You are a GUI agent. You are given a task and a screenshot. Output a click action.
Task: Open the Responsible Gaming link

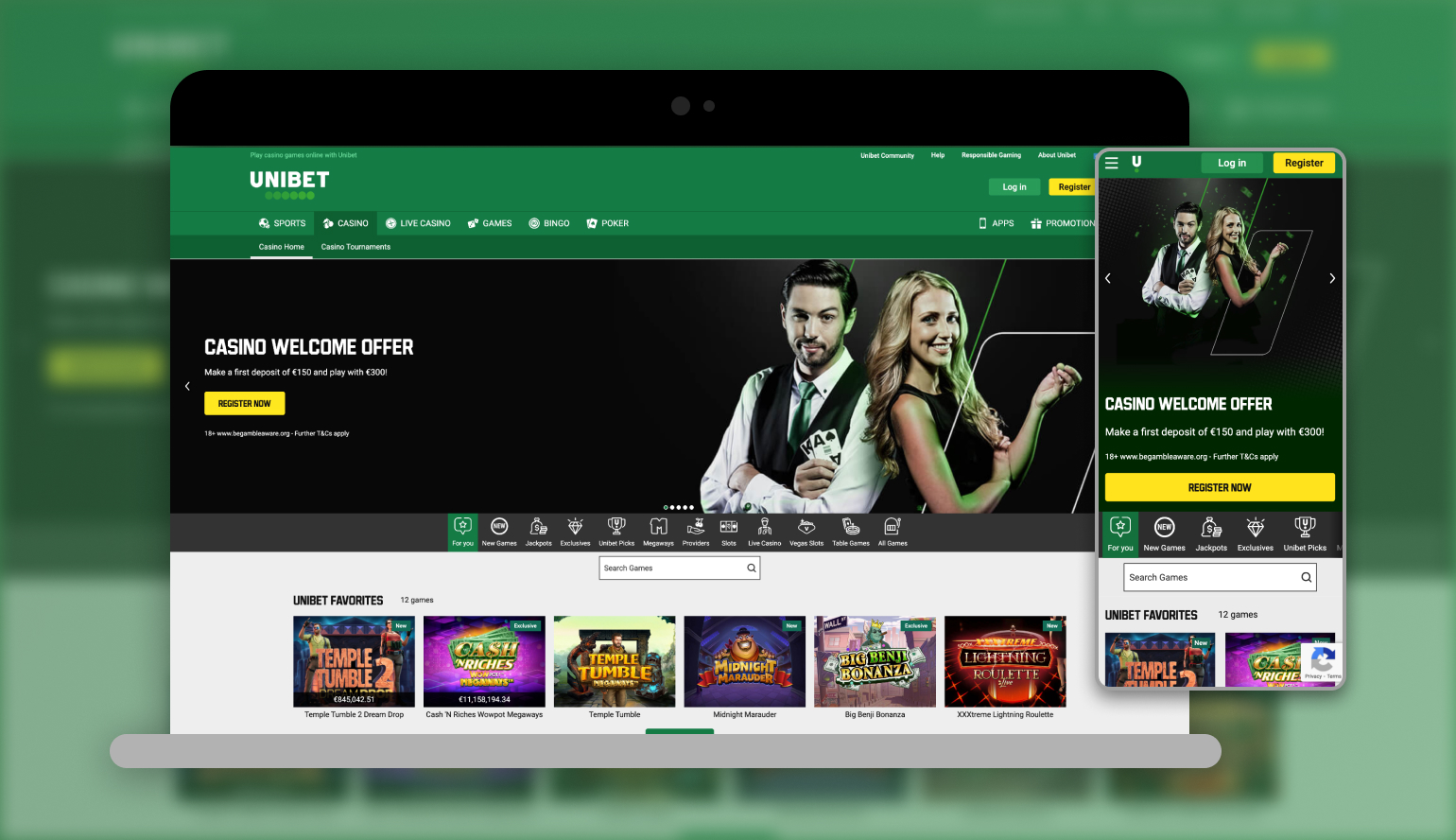(991, 155)
